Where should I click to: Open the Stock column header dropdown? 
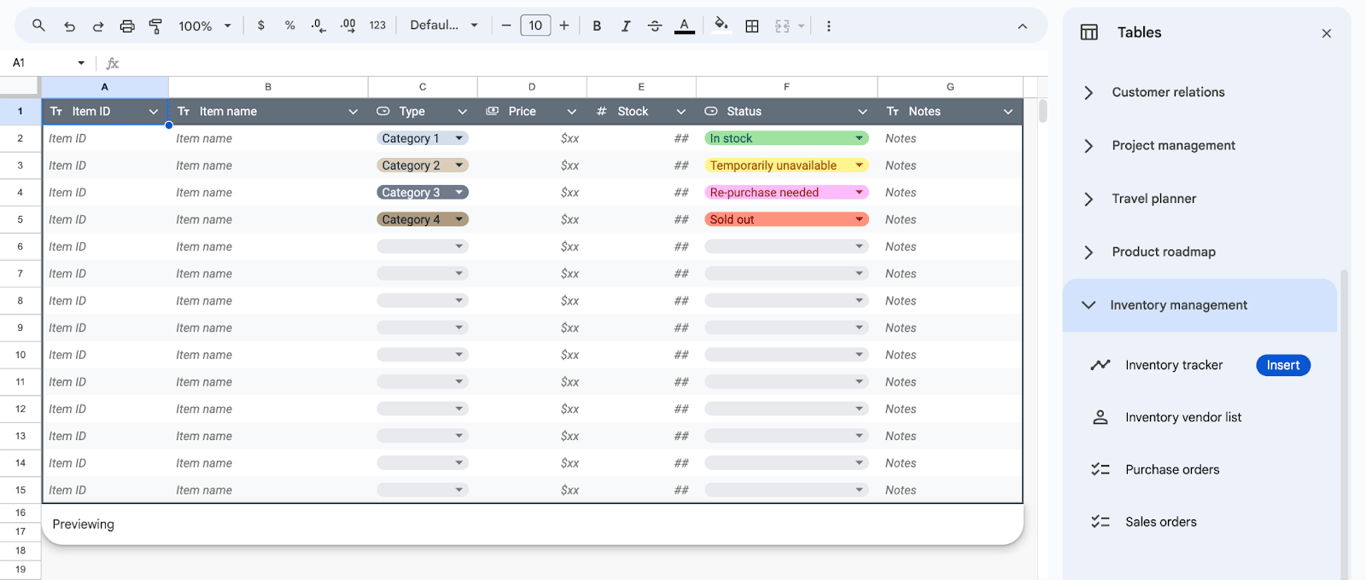coord(681,111)
